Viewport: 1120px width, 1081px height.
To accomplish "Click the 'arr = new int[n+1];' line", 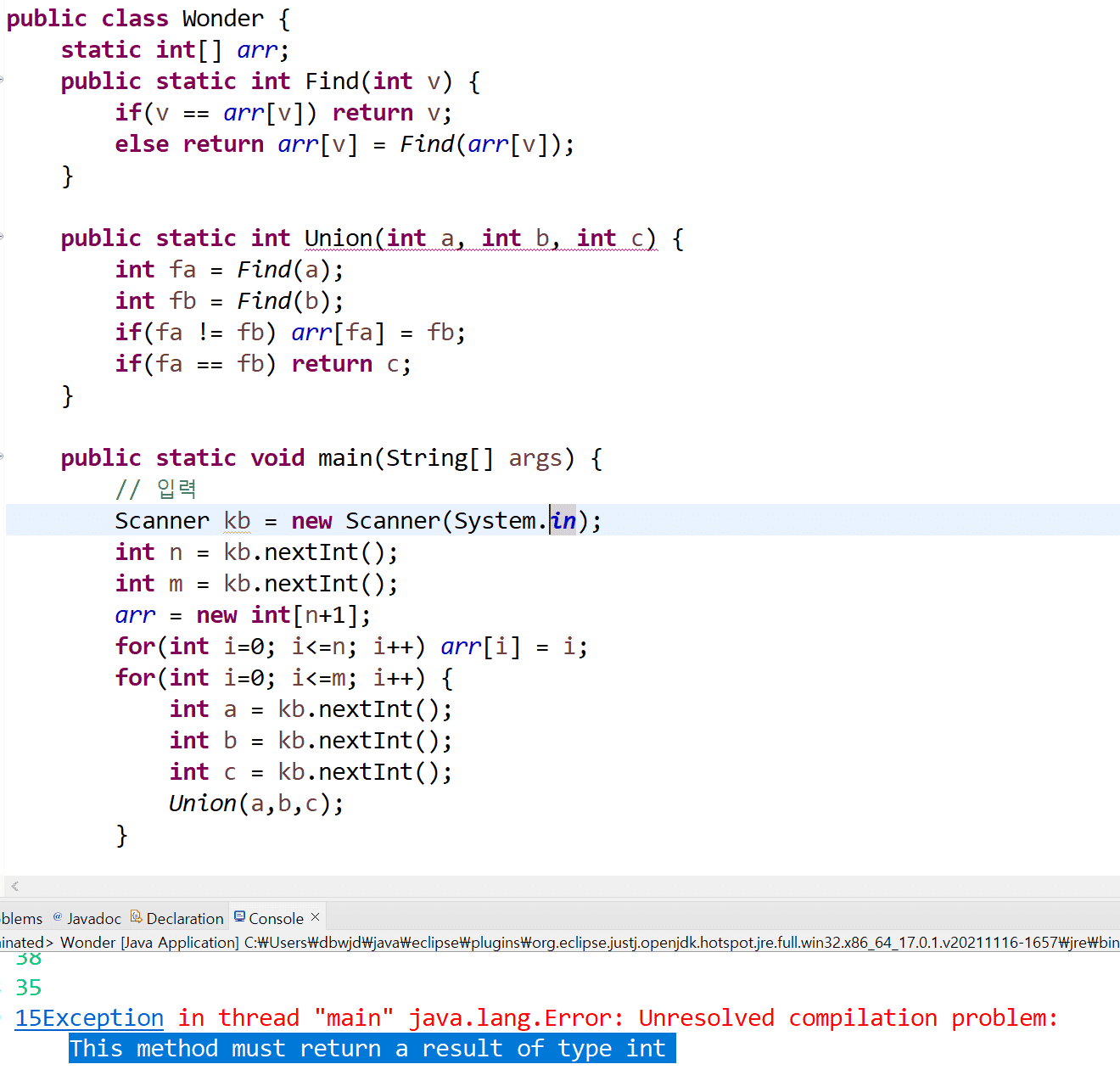I will 243,615.
